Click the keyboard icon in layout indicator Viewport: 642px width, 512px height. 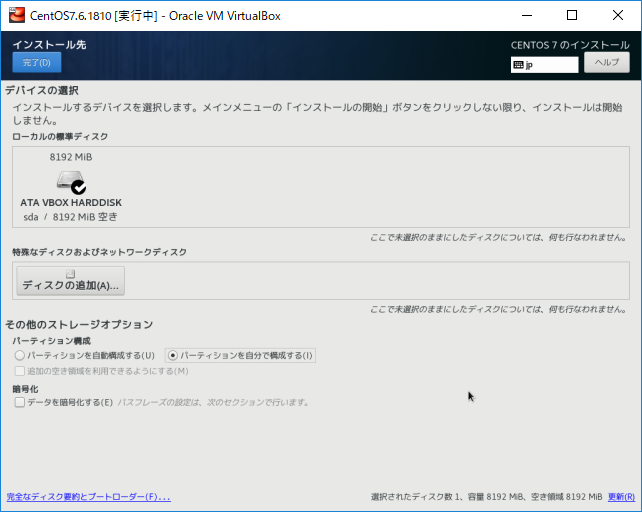(518, 65)
